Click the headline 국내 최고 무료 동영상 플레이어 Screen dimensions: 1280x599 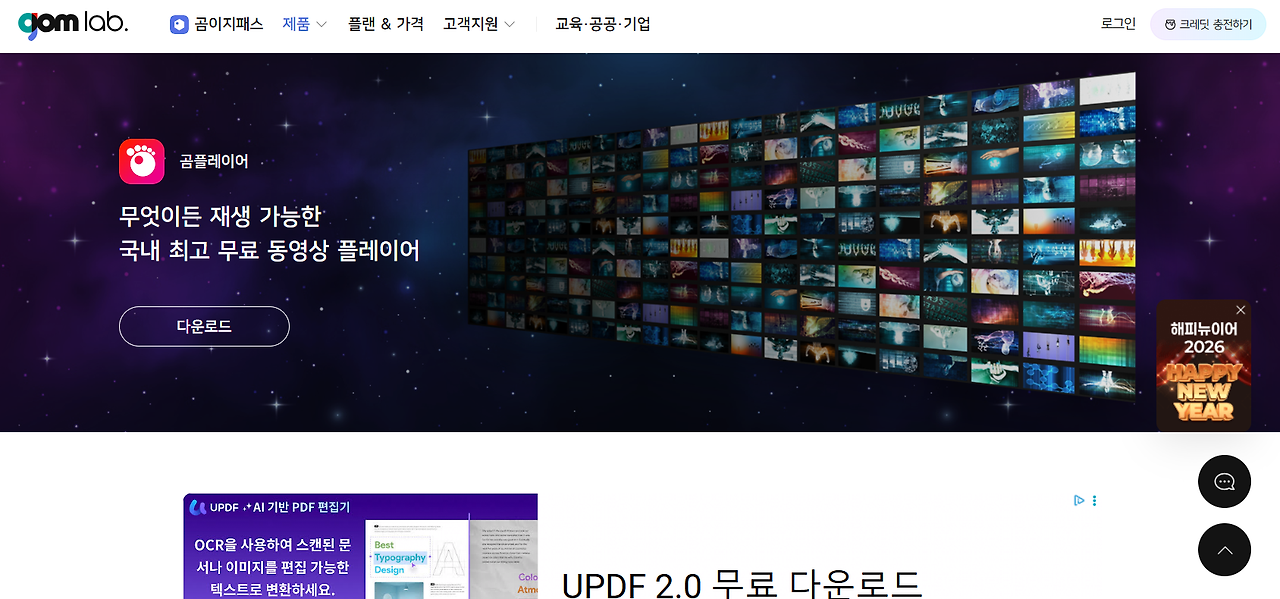click(x=269, y=250)
